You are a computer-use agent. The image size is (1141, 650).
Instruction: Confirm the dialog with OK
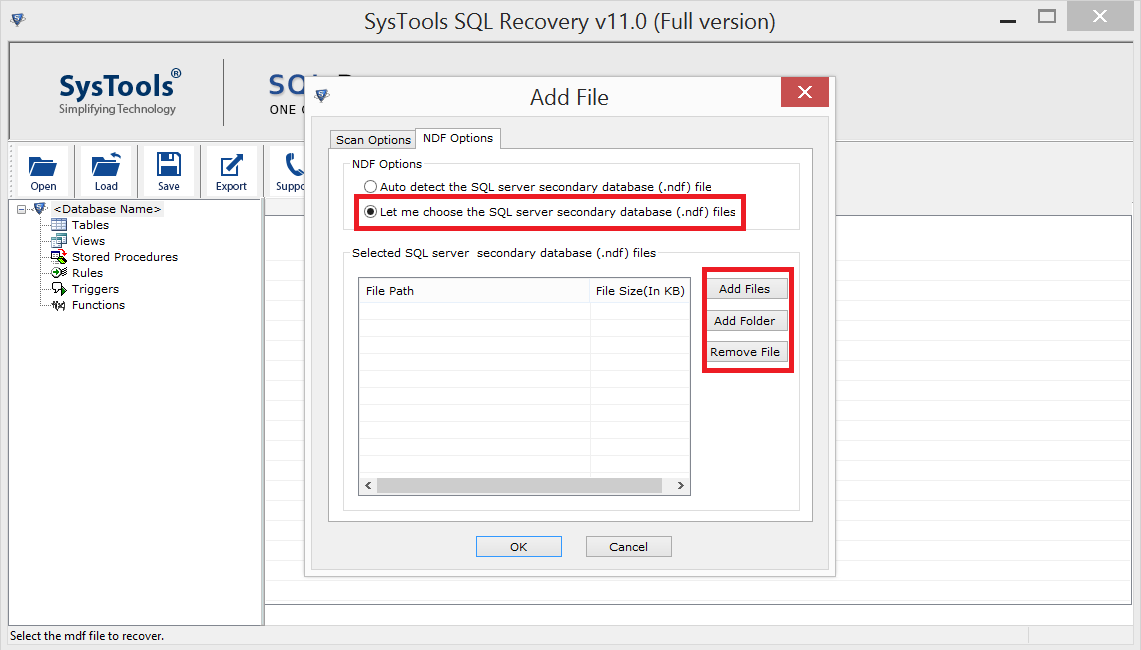(x=519, y=547)
